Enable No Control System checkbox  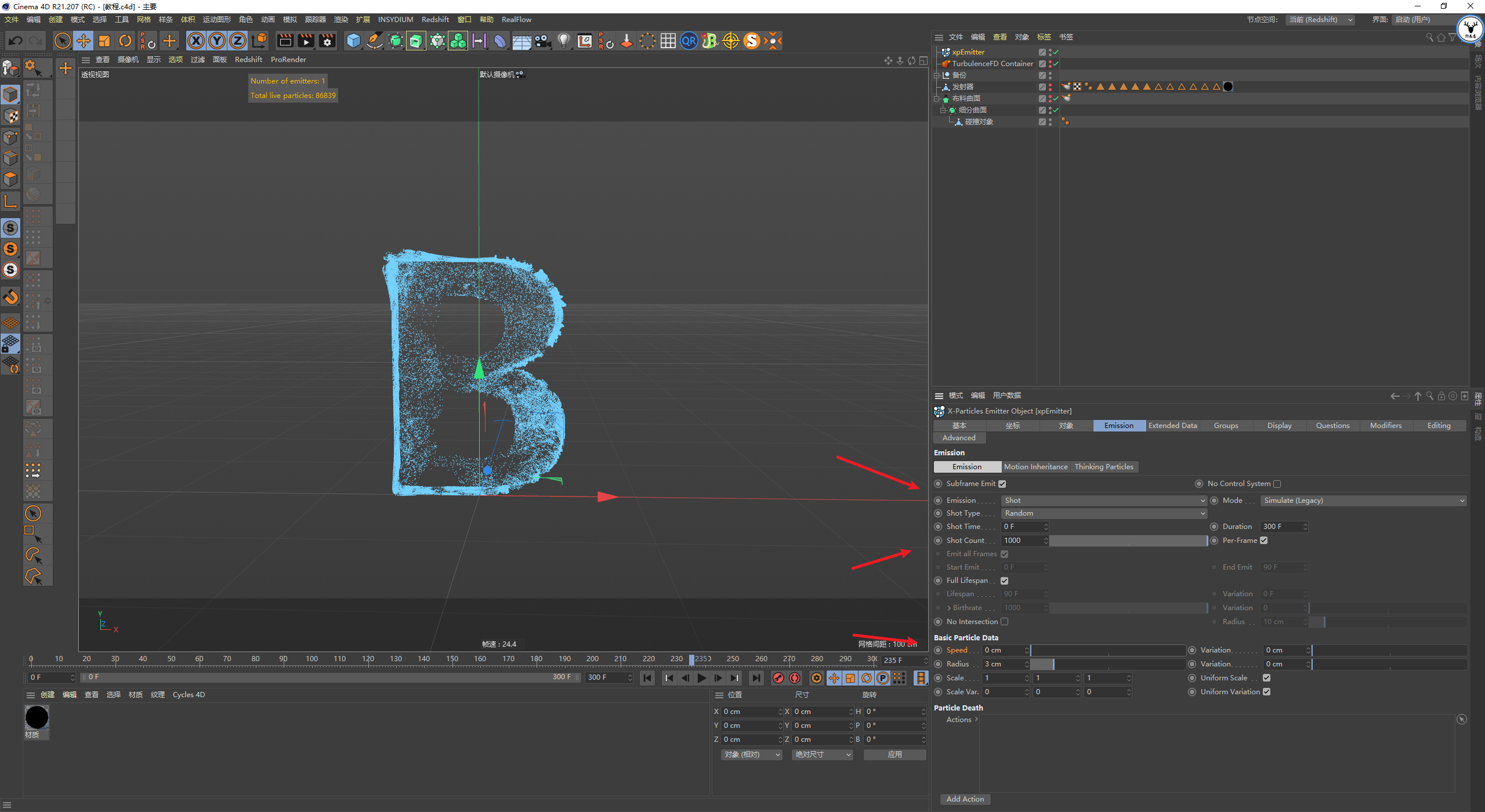(x=1277, y=484)
